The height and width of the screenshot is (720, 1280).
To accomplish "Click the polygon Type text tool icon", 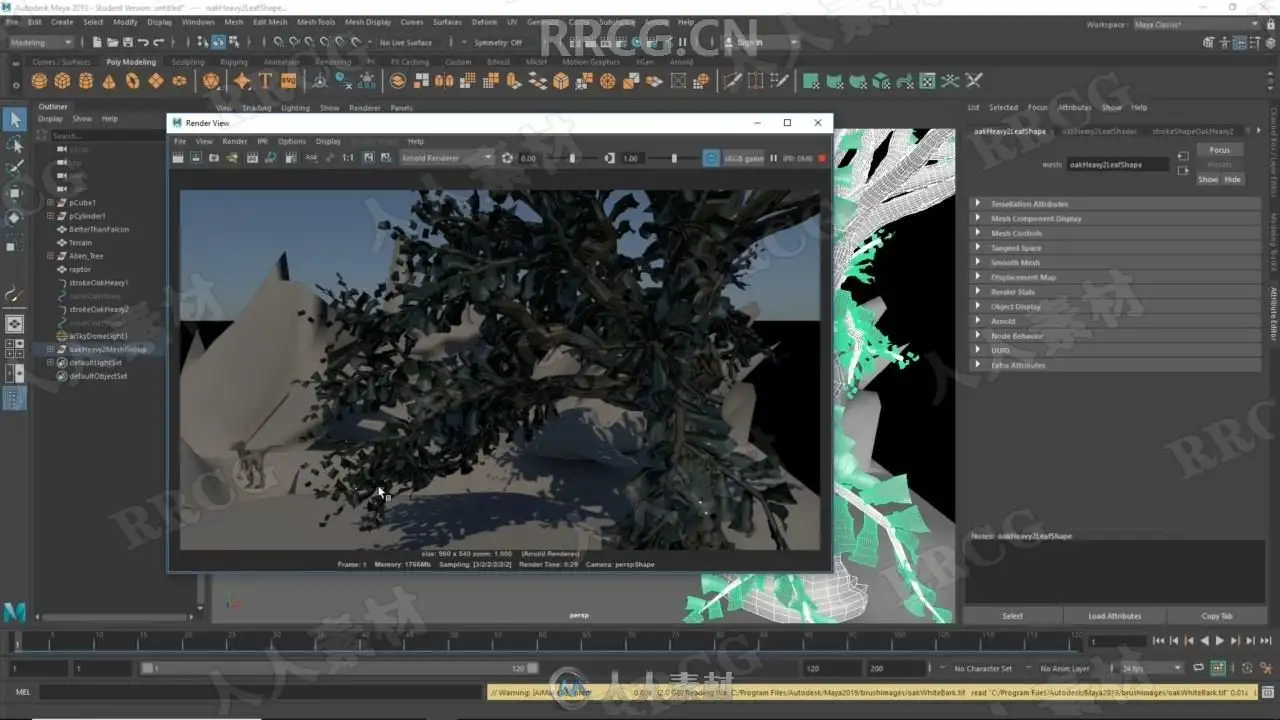I will tap(265, 81).
